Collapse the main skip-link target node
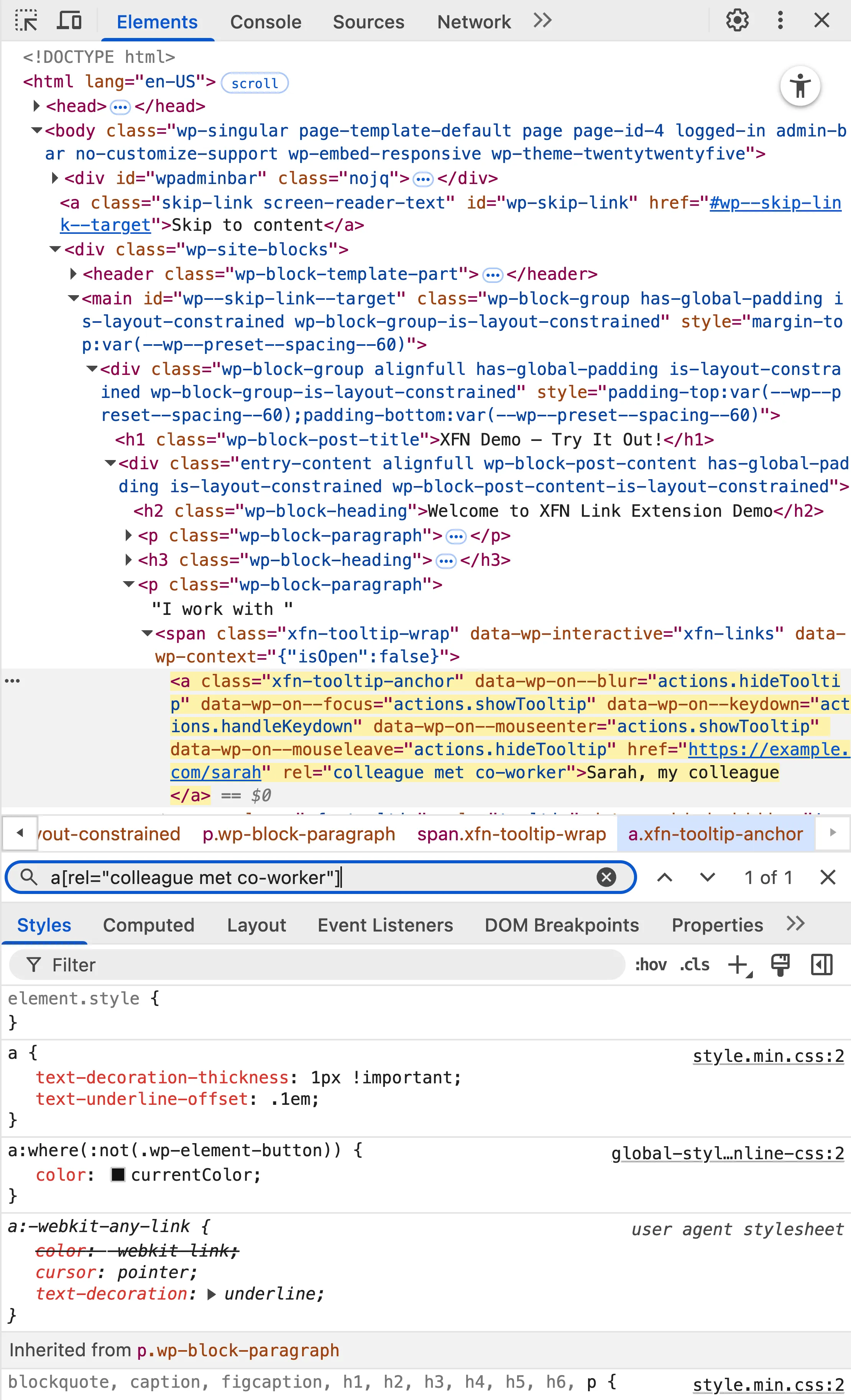Viewport: 851px width, 1400px height. (x=74, y=298)
